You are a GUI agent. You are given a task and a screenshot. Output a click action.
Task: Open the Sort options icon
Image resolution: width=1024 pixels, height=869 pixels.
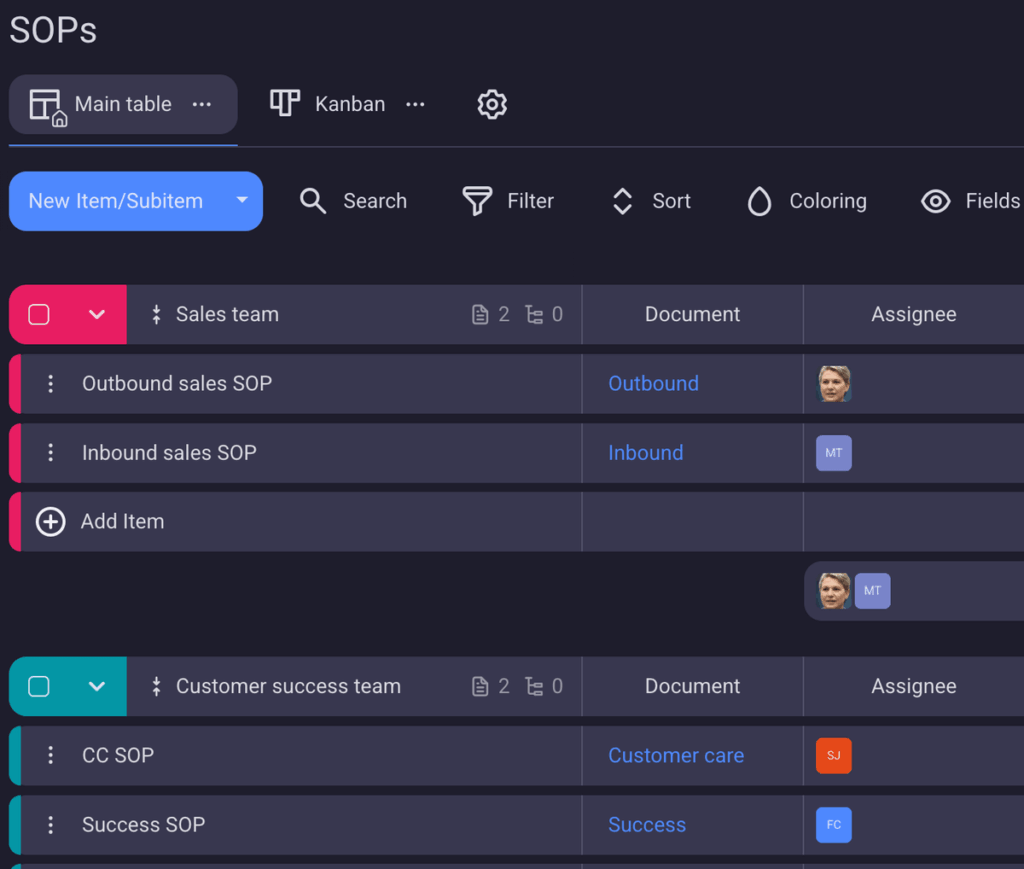tap(622, 201)
